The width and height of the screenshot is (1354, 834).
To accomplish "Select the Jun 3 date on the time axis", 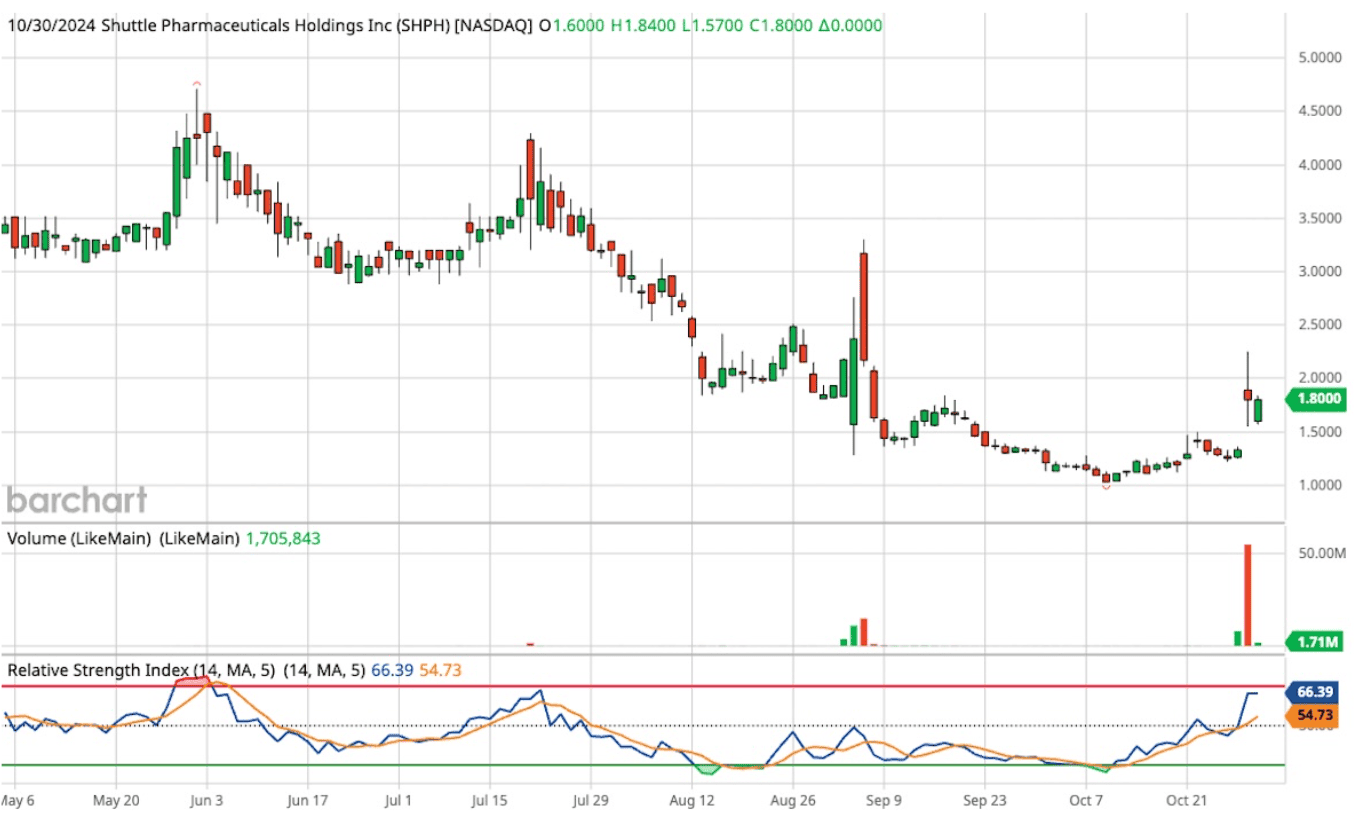I will point(205,801).
